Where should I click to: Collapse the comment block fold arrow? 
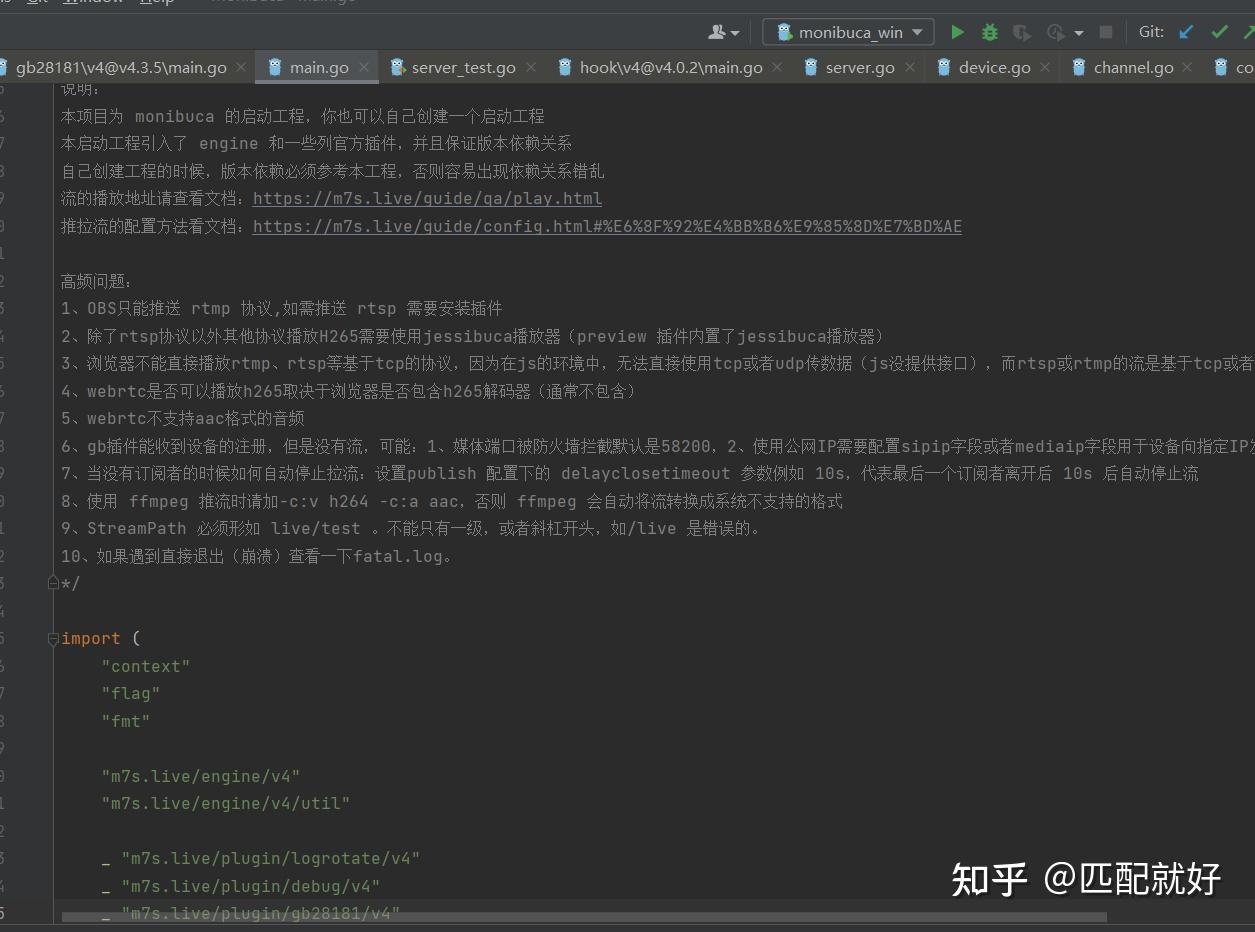pyautogui.click(x=52, y=581)
